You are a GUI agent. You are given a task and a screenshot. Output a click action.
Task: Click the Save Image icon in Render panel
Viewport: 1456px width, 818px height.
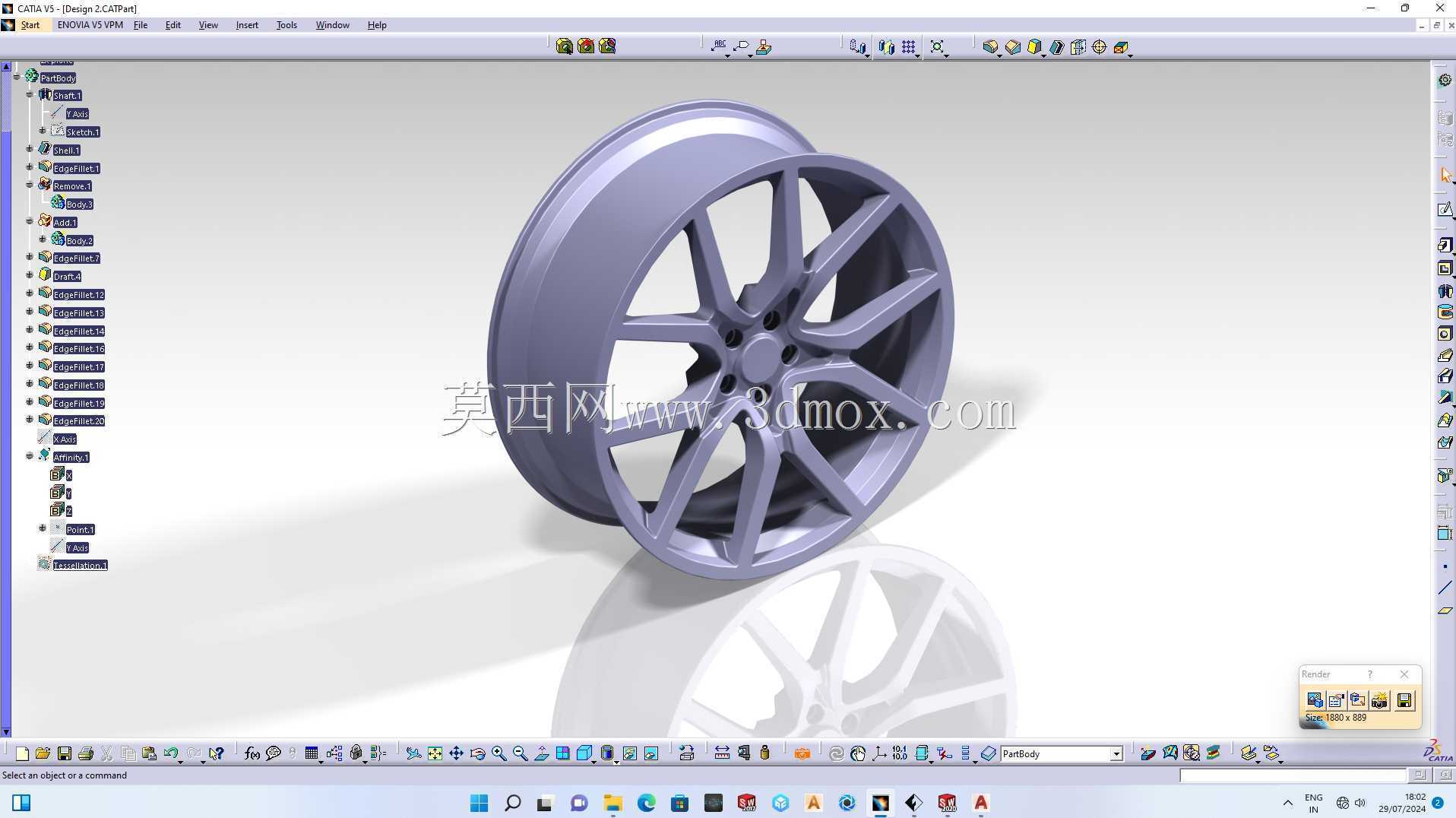[1404, 700]
